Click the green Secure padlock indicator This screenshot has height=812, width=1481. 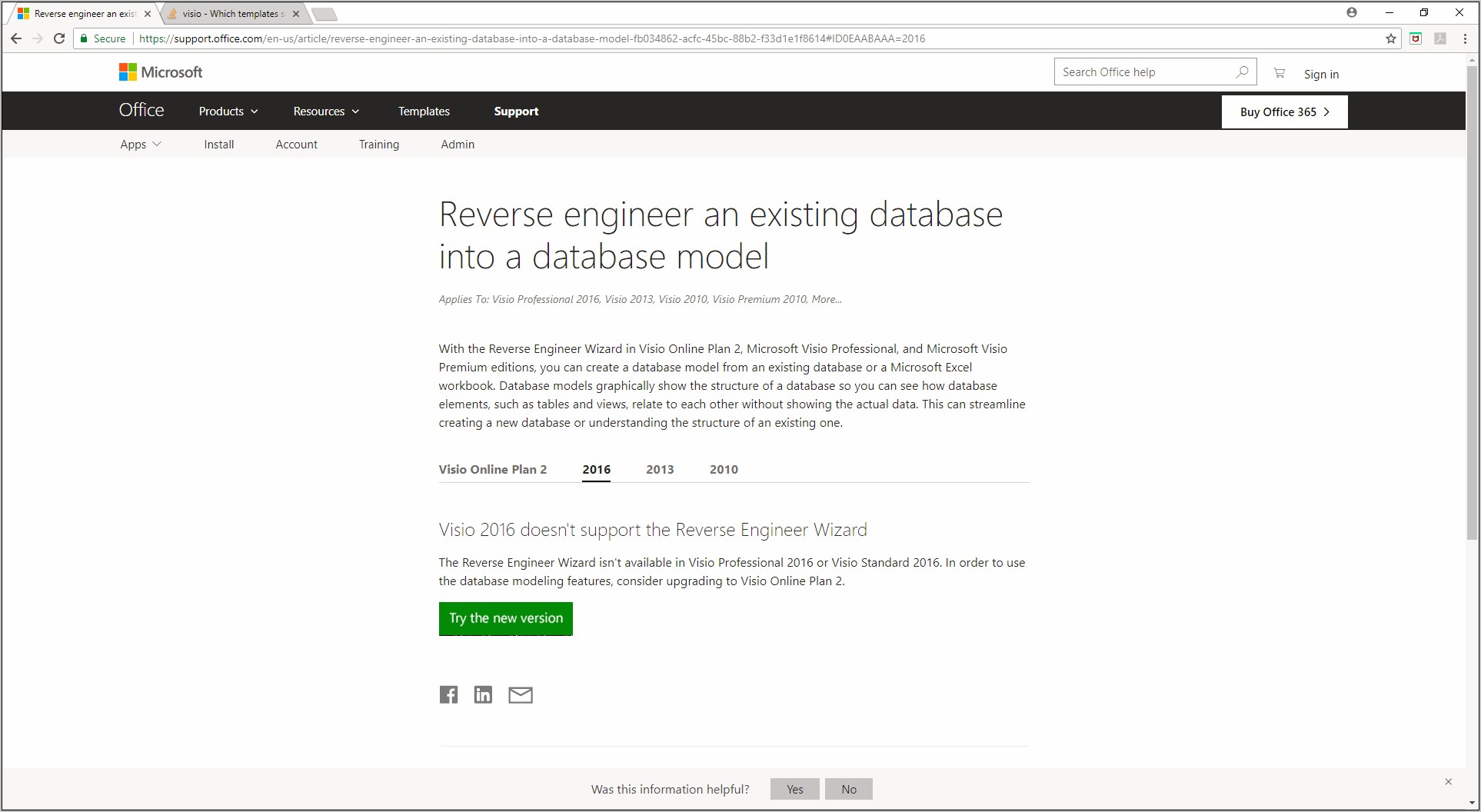click(x=103, y=38)
